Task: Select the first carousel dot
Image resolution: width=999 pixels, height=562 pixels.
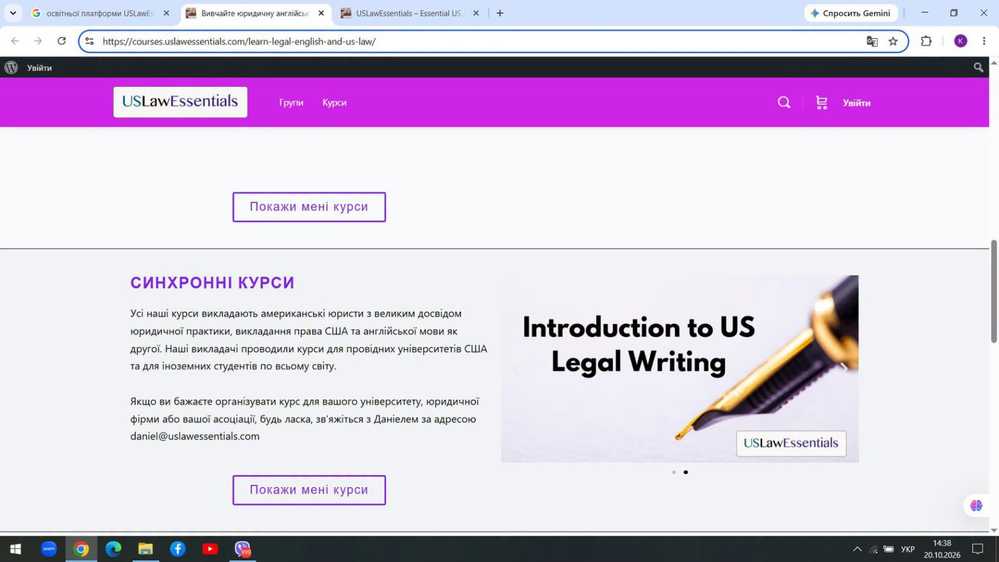Action: (674, 472)
